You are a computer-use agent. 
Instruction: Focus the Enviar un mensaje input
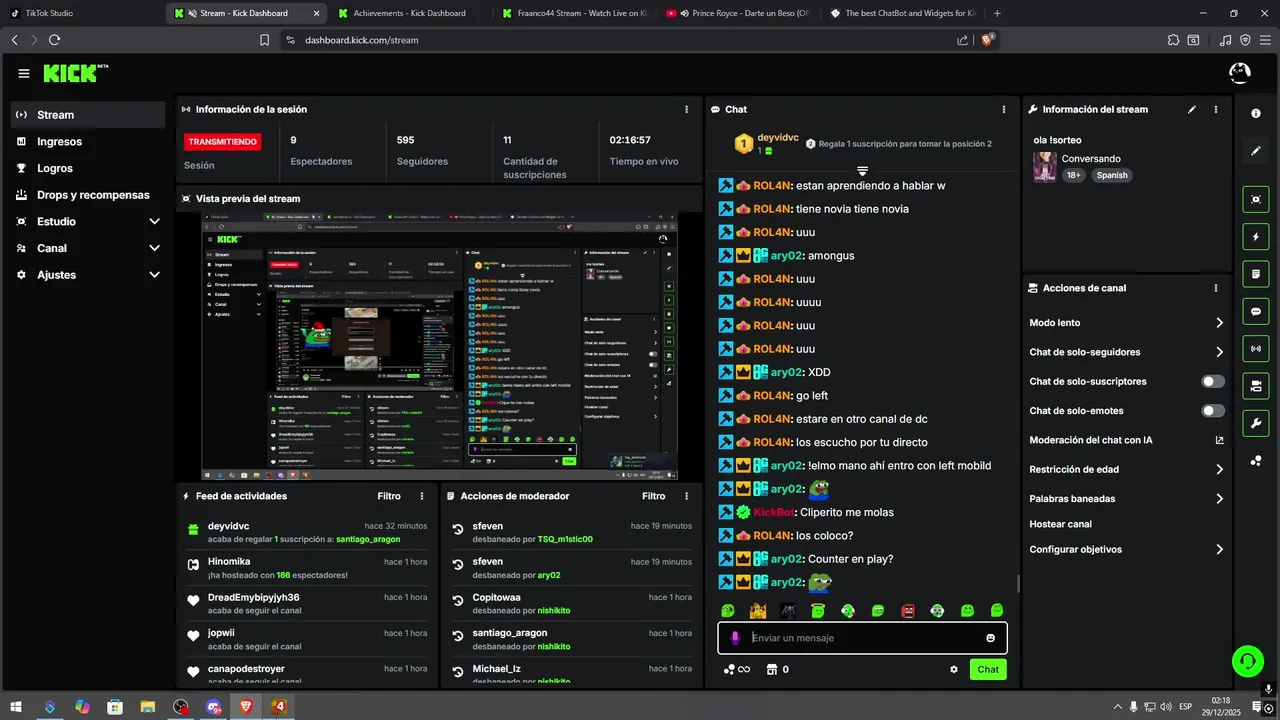tap(862, 638)
